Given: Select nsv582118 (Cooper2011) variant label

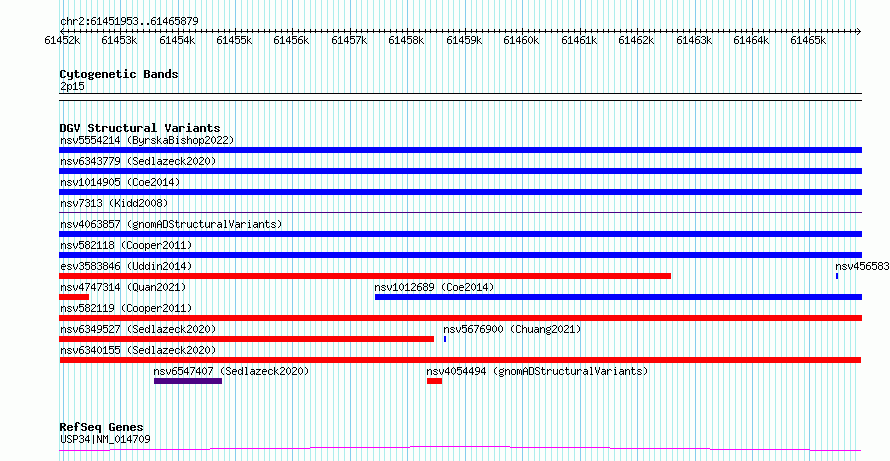Looking at the screenshot, I should pos(126,245).
